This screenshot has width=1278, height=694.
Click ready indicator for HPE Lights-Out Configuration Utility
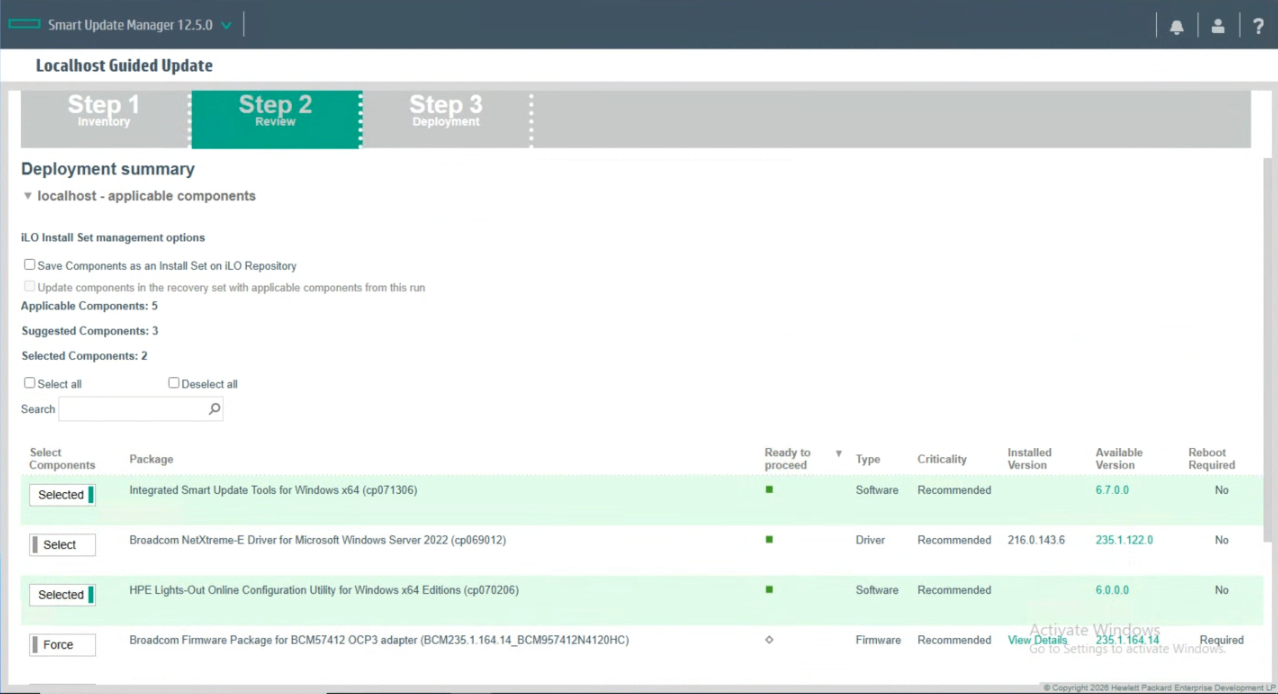click(769, 590)
